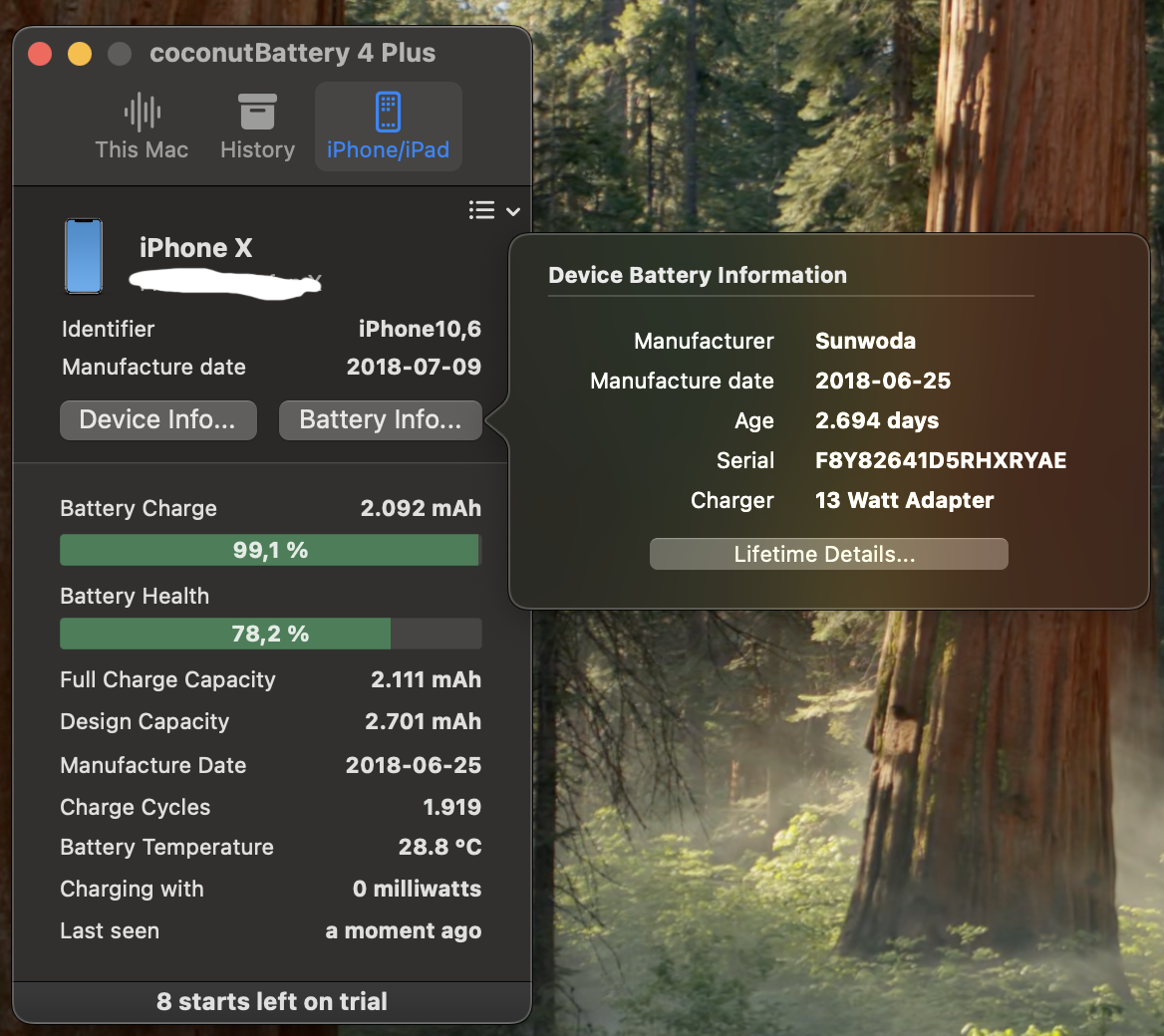The width and height of the screenshot is (1164, 1036).
Task: Click the yellow minimize window button
Action: click(x=80, y=54)
